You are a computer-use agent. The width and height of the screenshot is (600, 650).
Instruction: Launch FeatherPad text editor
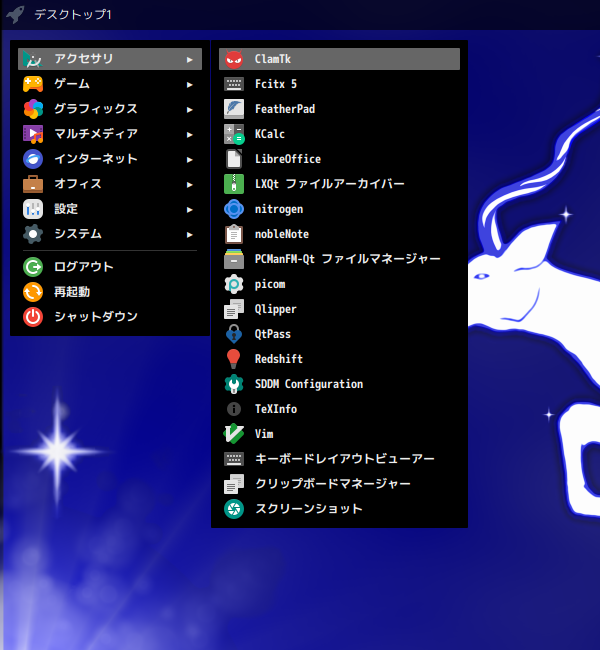click(339, 109)
